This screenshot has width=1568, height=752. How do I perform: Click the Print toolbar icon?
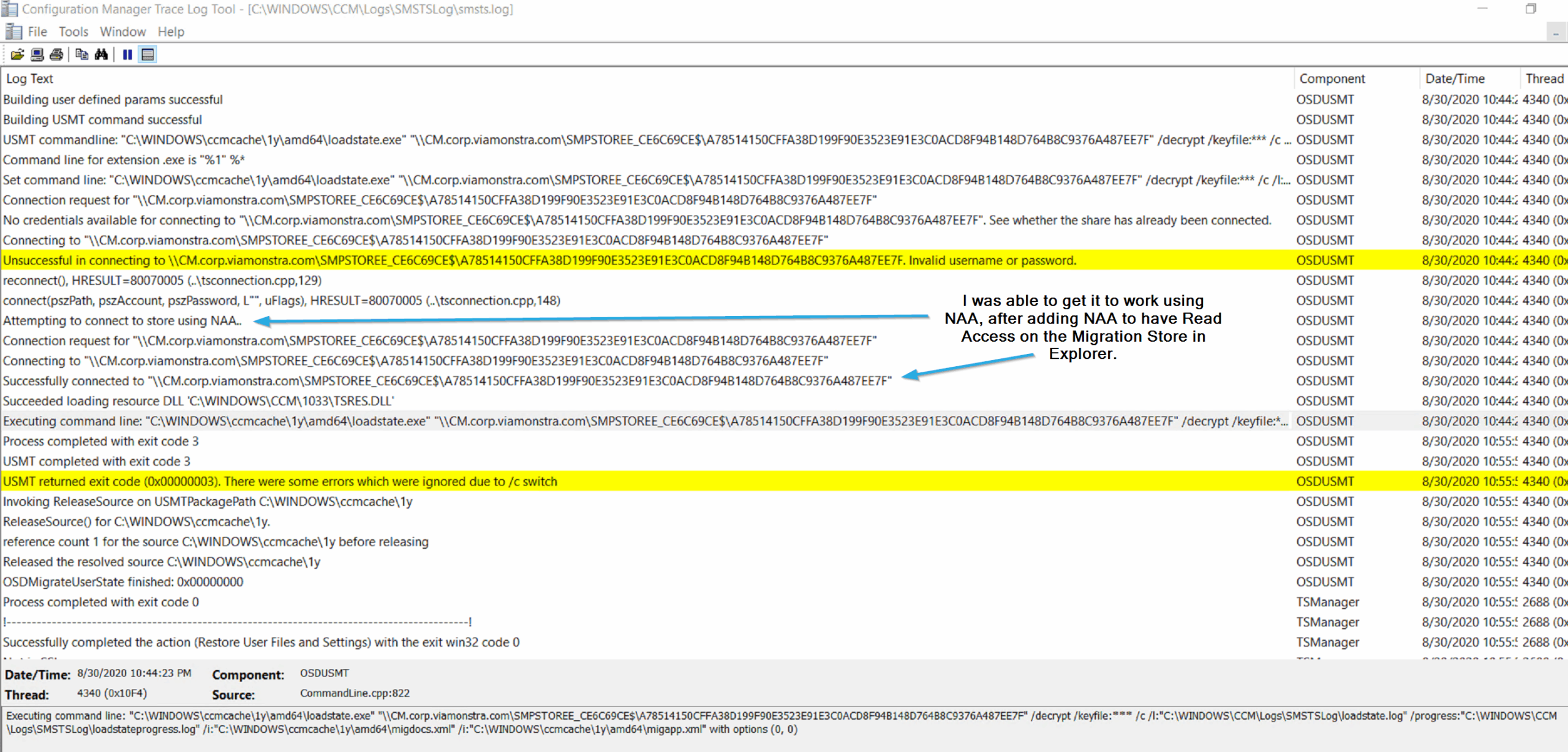pyautogui.click(x=56, y=55)
